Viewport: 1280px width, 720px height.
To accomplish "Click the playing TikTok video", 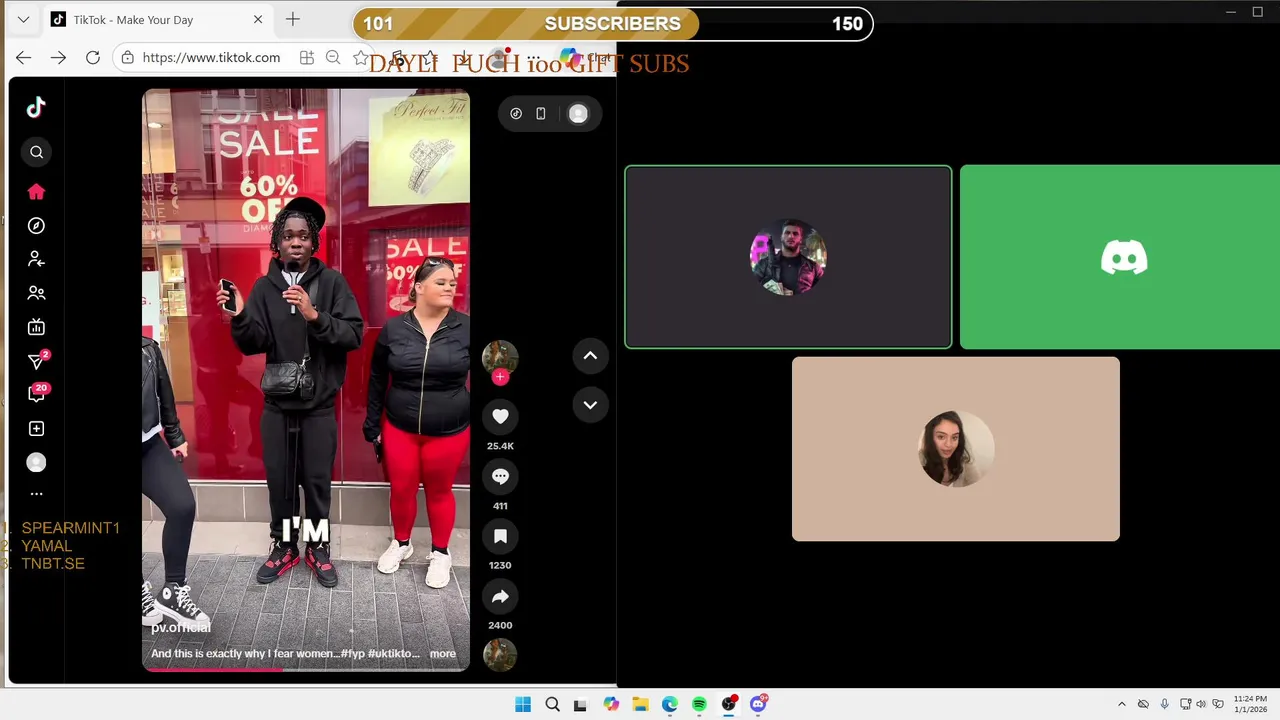I will tap(306, 380).
